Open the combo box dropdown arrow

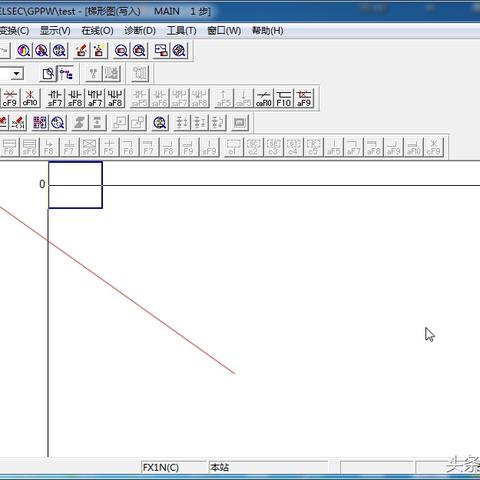16,73
